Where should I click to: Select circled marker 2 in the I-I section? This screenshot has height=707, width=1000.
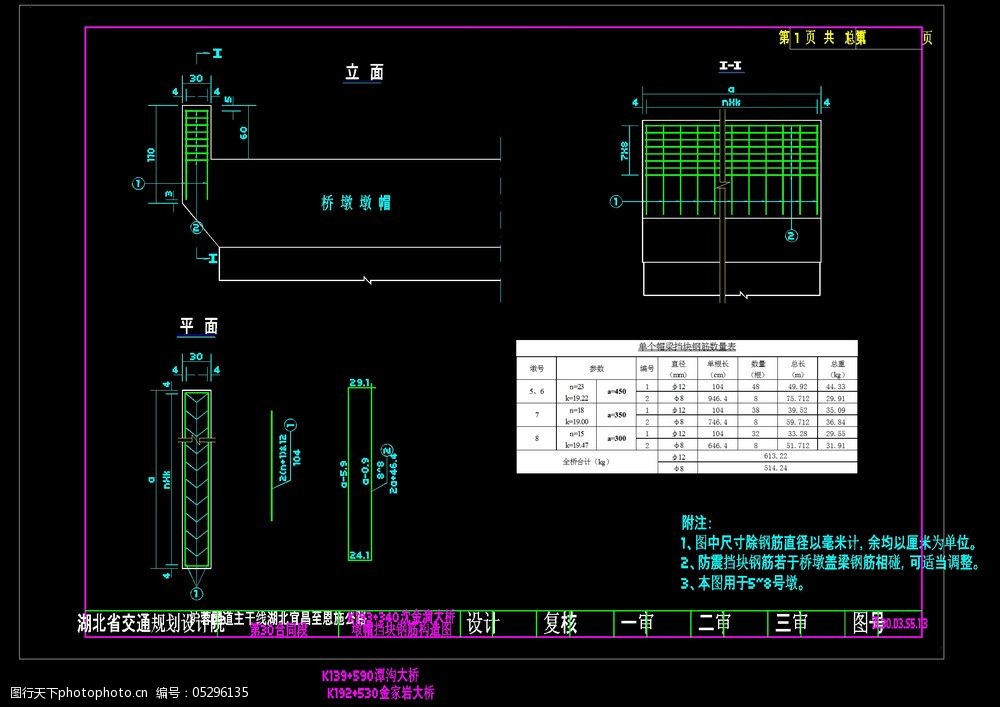791,236
